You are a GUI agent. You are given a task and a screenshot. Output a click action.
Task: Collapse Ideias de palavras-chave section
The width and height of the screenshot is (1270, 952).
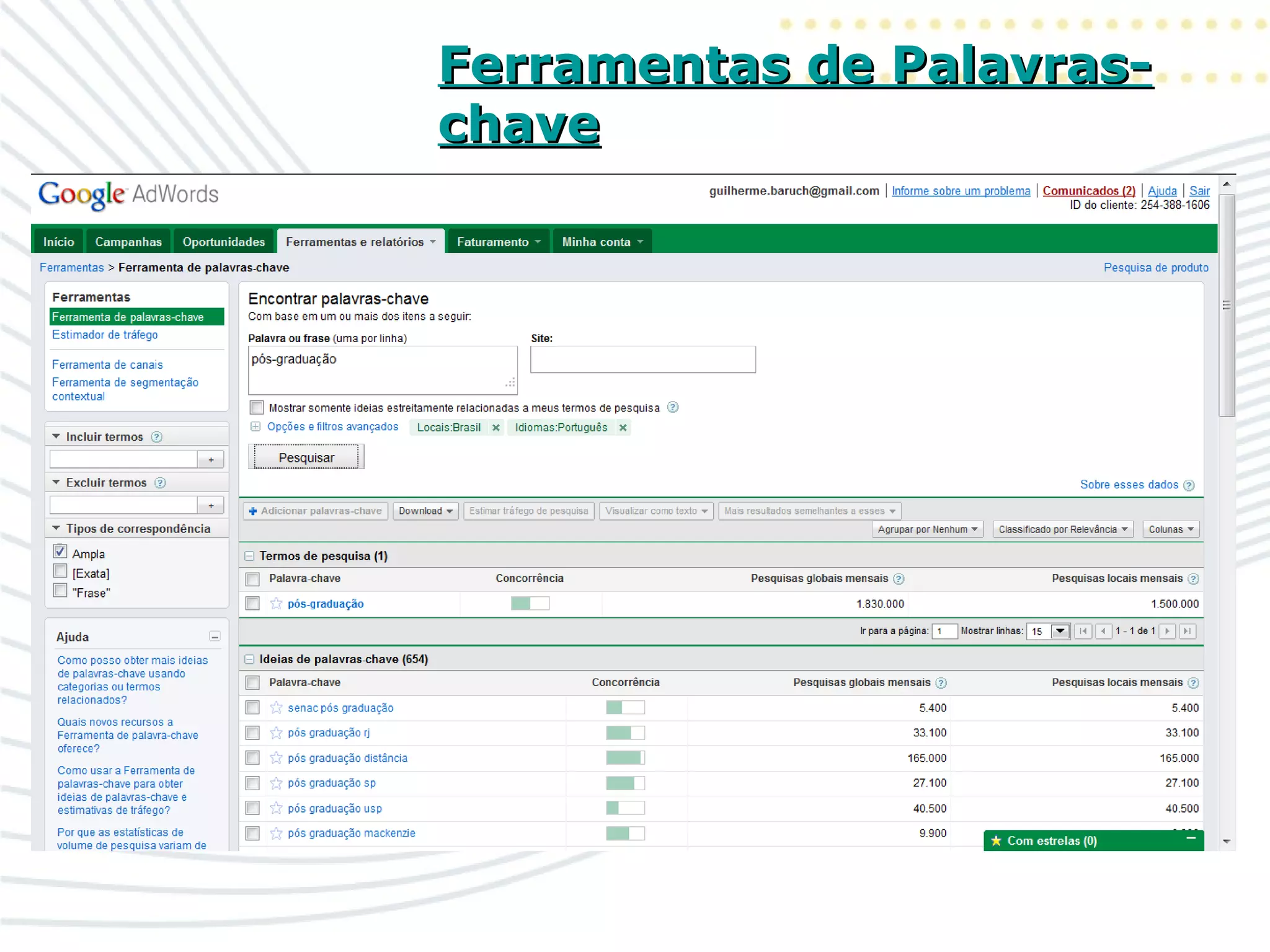[249, 659]
